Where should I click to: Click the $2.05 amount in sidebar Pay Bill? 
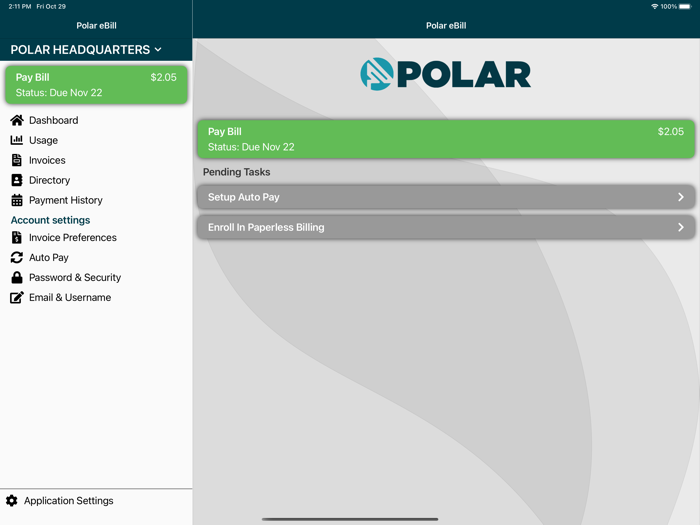(x=163, y=77)
